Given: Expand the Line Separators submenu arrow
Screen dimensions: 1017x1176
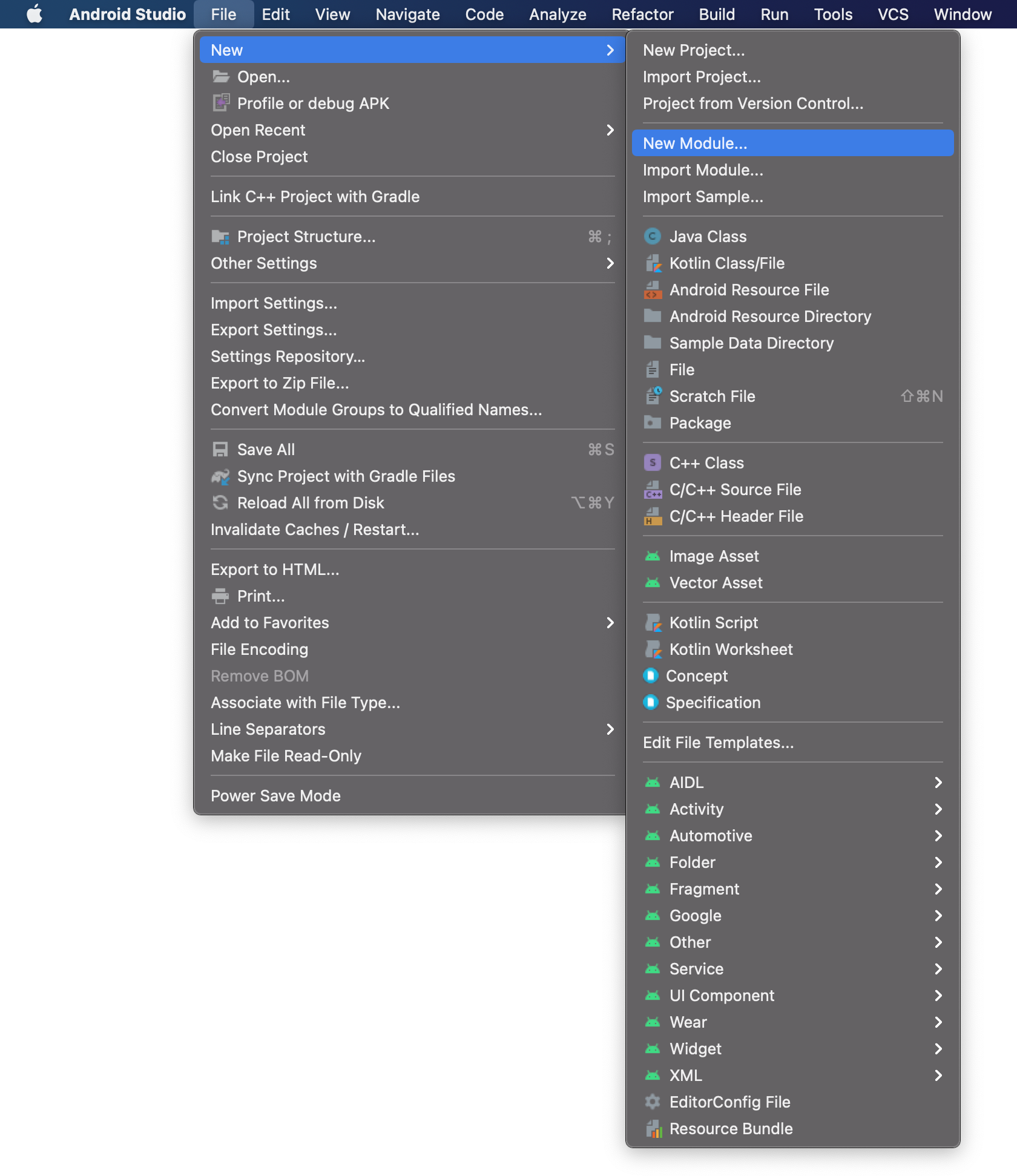Looking at the screenshot, I should [x=610, y=729].
